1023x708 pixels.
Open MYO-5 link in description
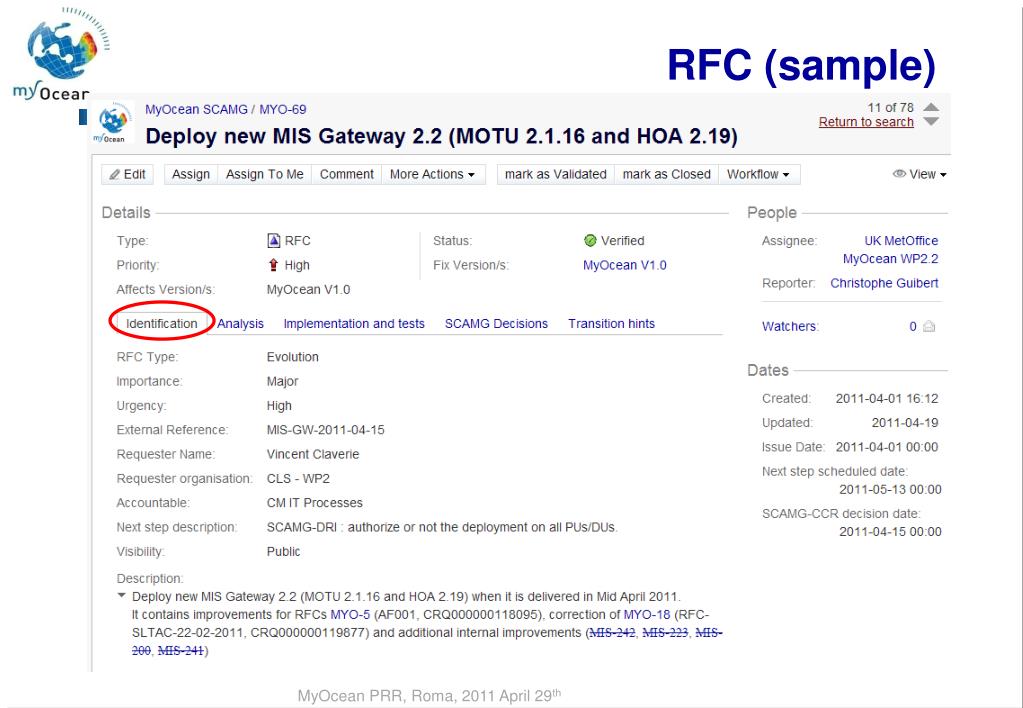tap(350, 615)
